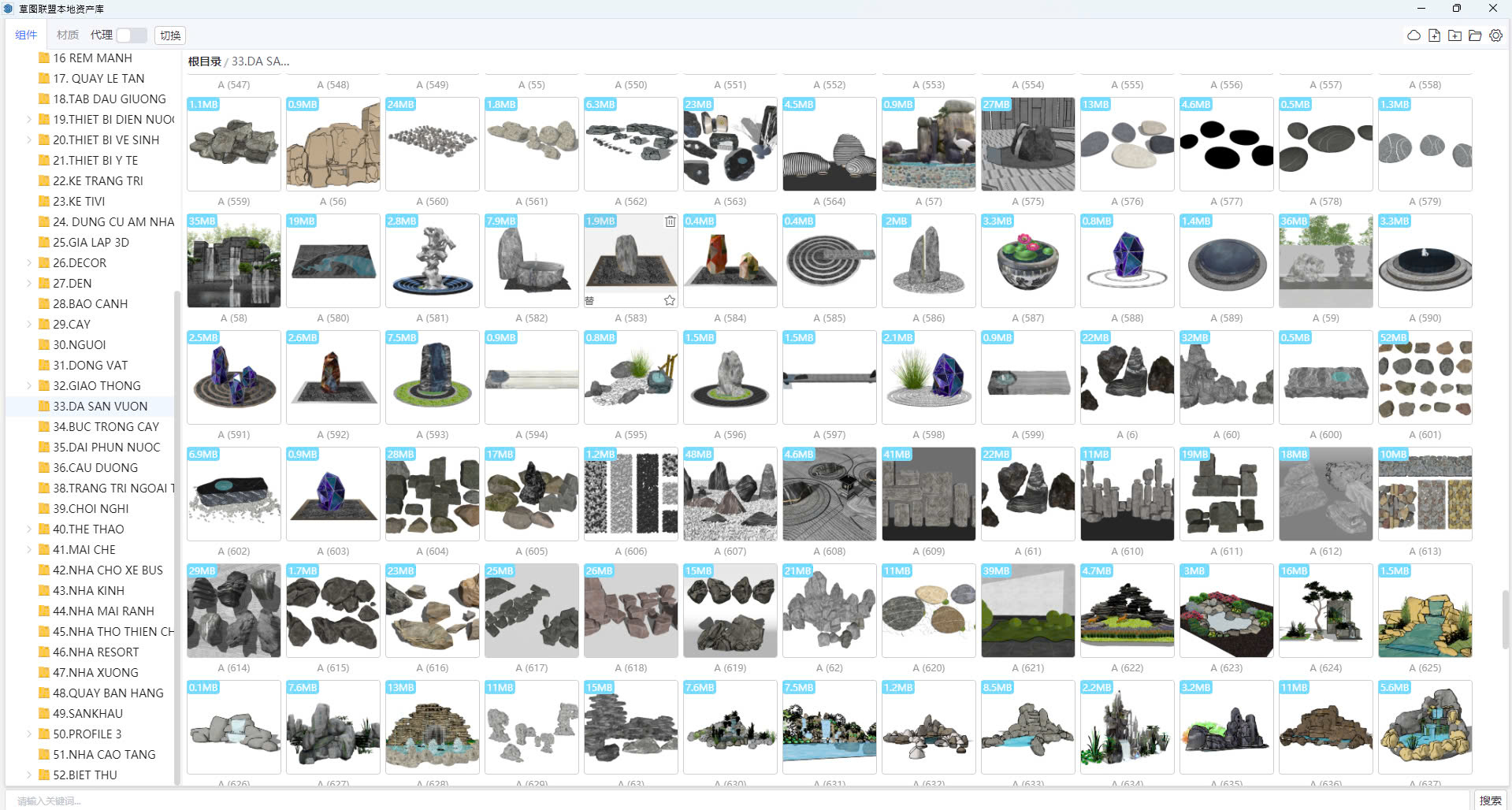The width and height of the screenshot is (1512, 810).
Task: Select the 35.DAI PHUN NUOC folder
Action: 106,448
